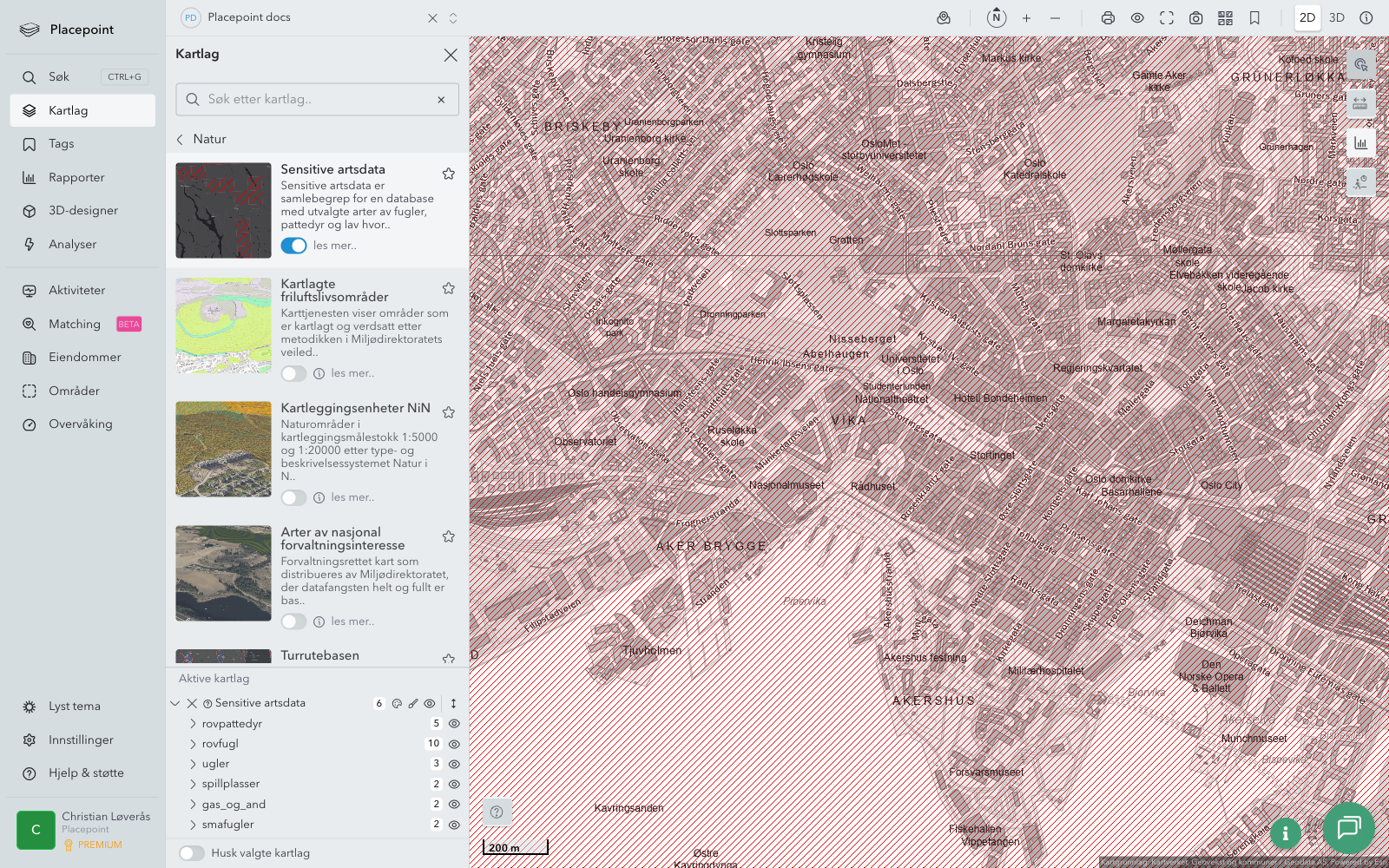Image resolution: width=1389 pixels, height=868 pixels.
Task: Take a map screenshot with camera icon
Action: point(1195,17)
